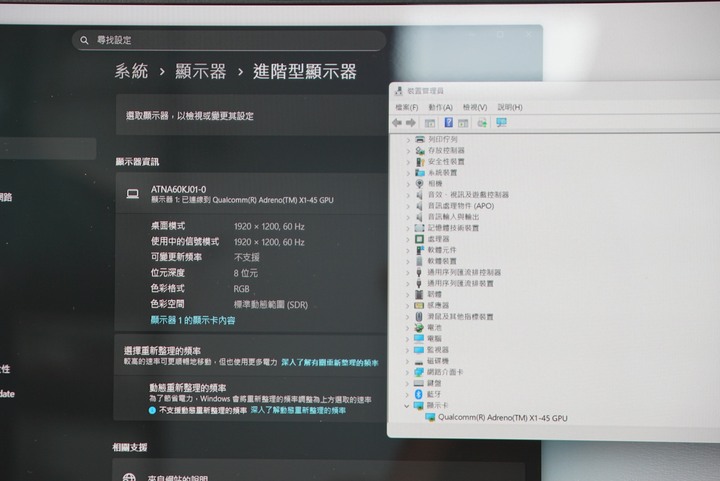Image resolution: width=720 pixels, height=481 pixels.
Task: Expand the 監視器 node
Action: [407, 350]
